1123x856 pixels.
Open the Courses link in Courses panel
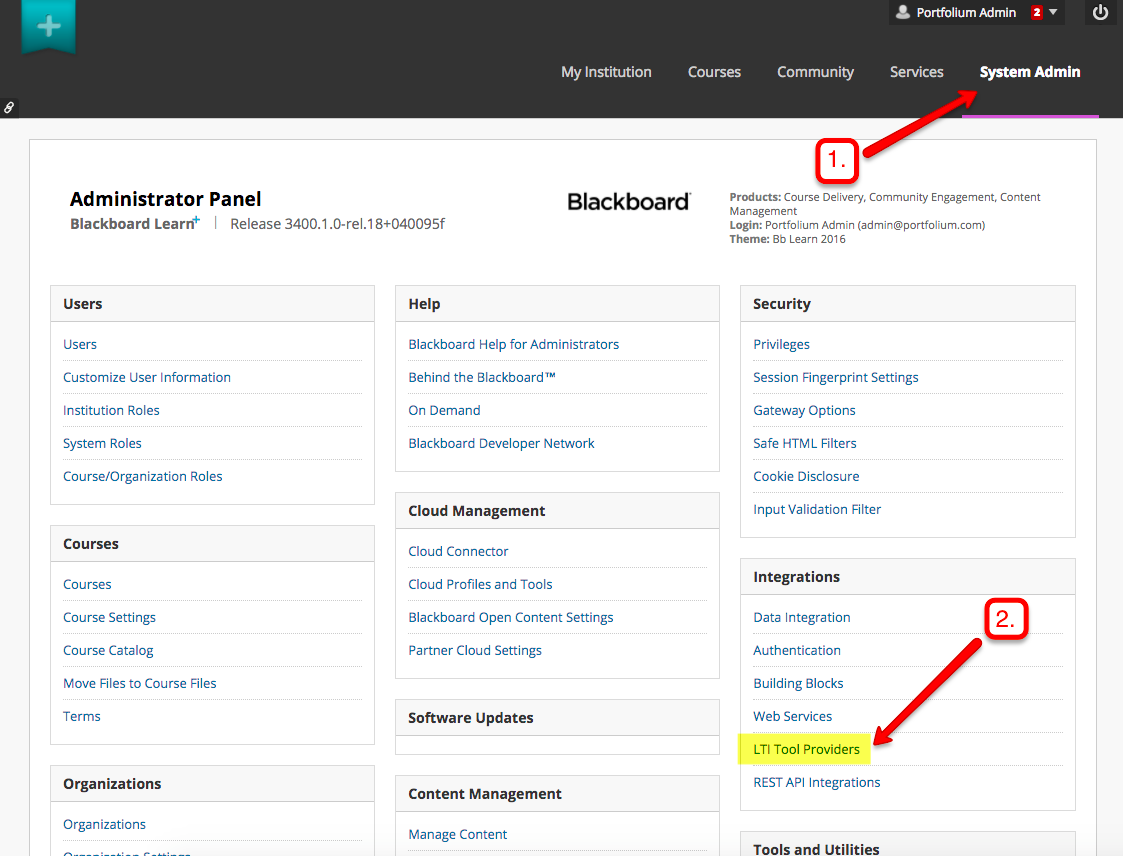click(x=87, y=585)
